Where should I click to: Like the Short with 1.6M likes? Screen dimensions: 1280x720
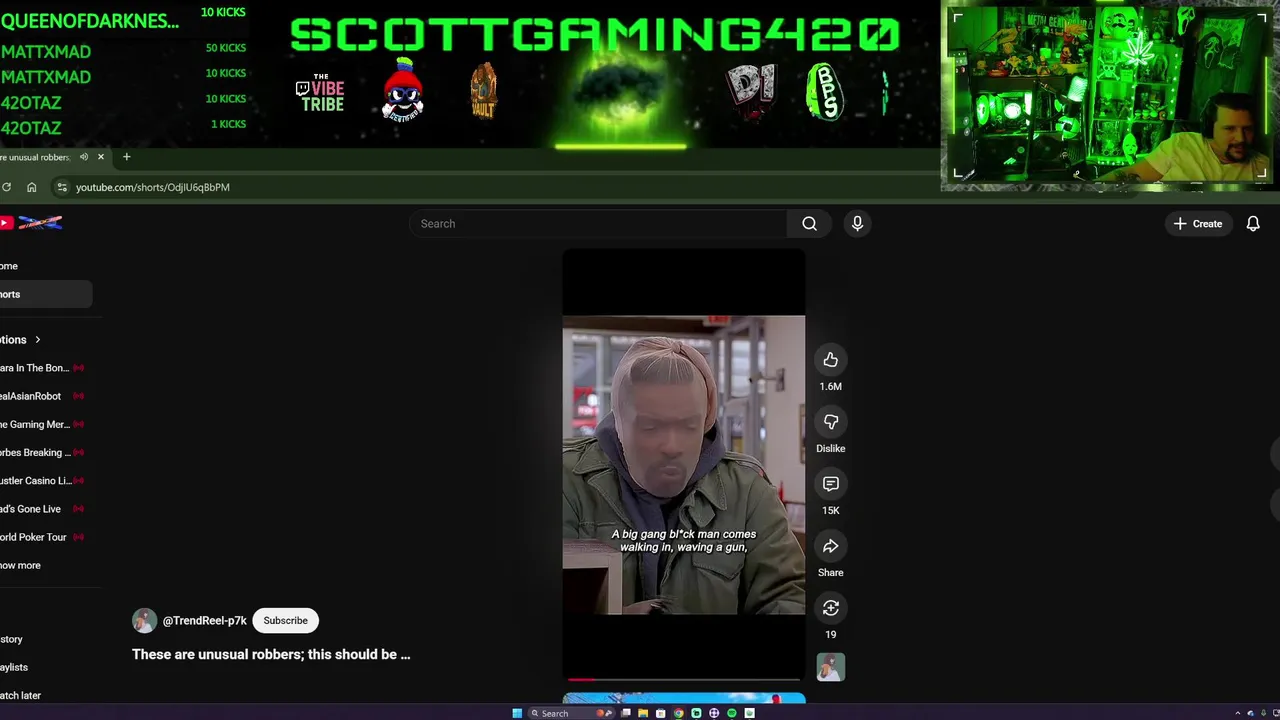(x=830, y=360)
